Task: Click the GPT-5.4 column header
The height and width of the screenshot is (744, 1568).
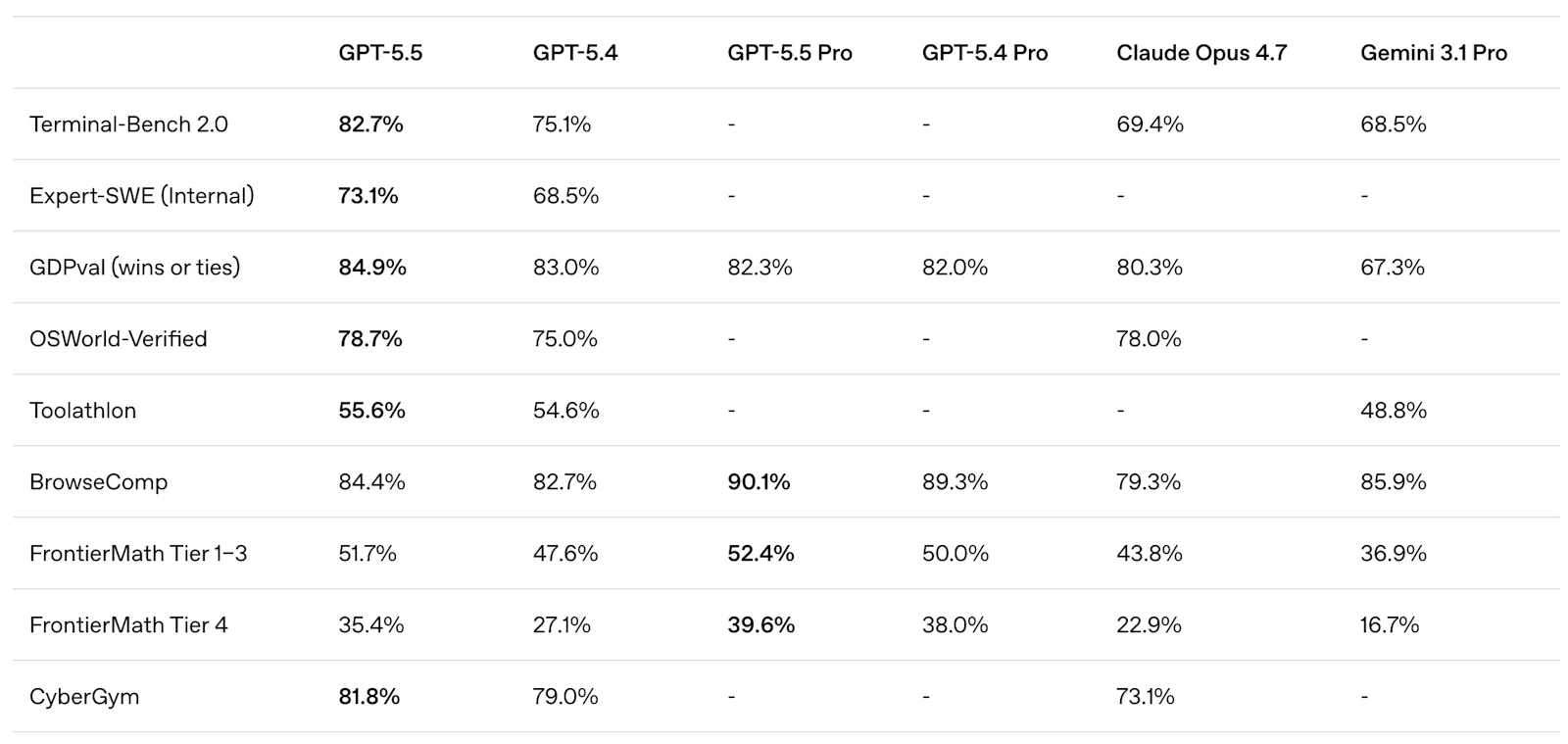Action: coord(575,53)
